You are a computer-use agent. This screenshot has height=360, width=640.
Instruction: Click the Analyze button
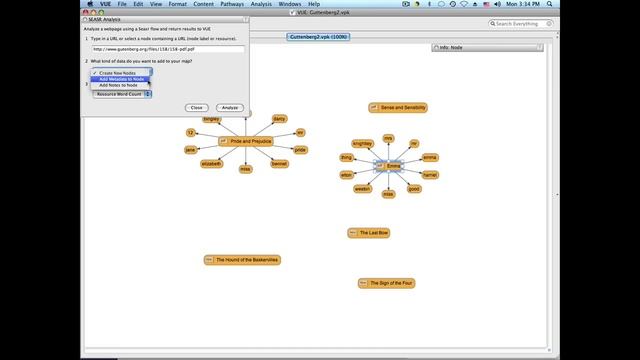point(230,108)
